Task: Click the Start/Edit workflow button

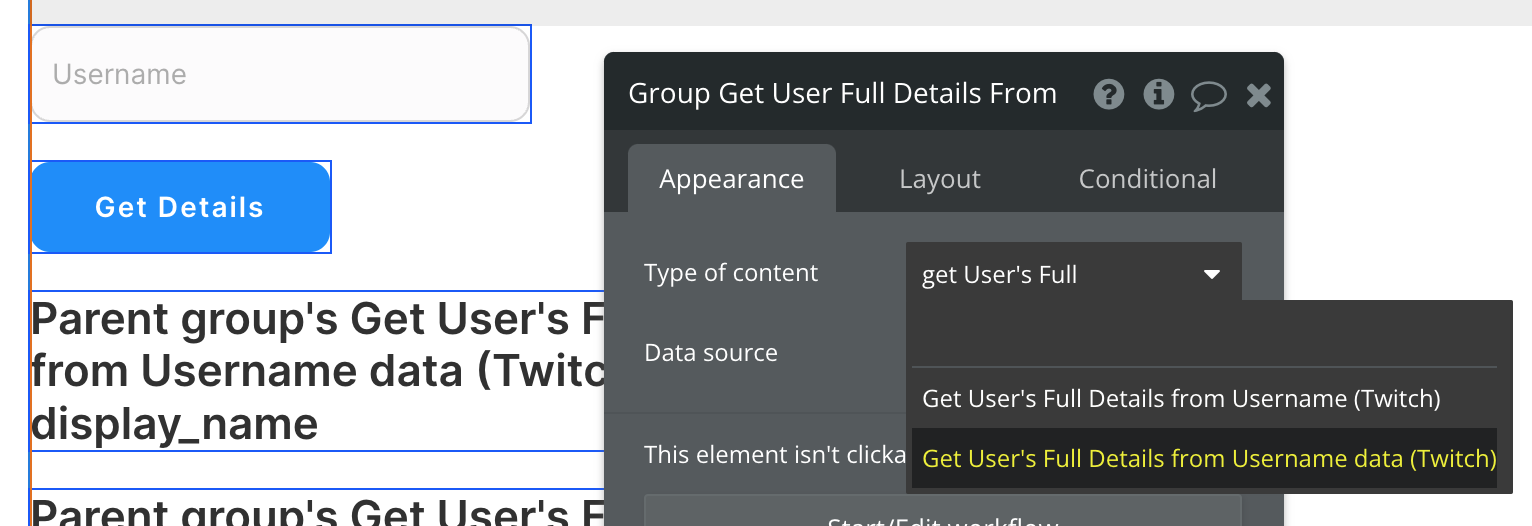Action: tap(942, 515)
